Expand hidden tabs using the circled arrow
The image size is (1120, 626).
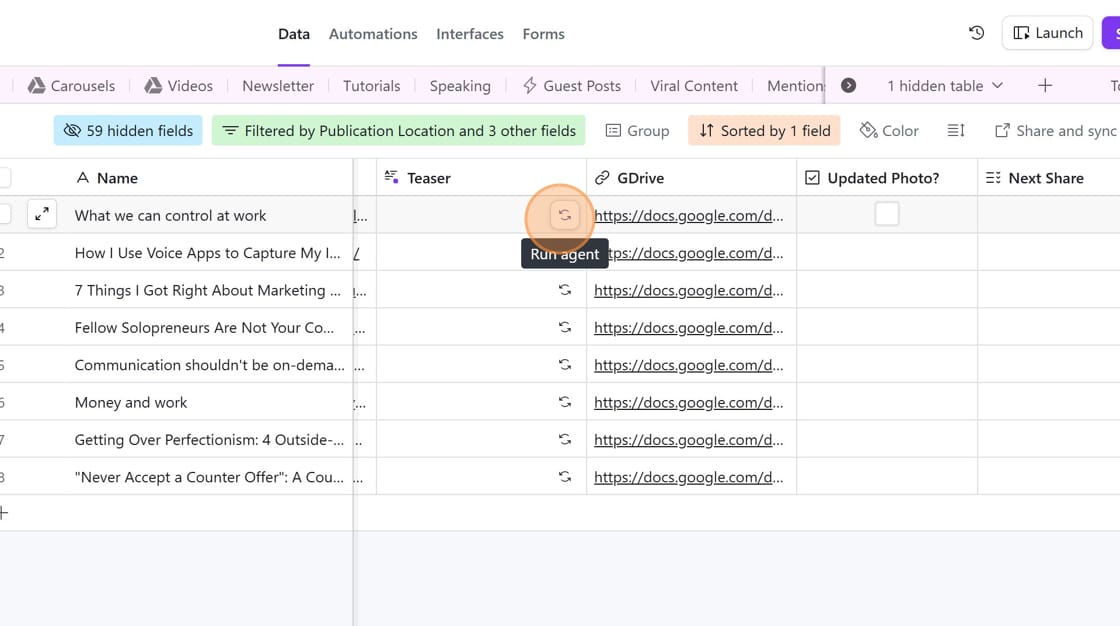click(x=848, y=86)
